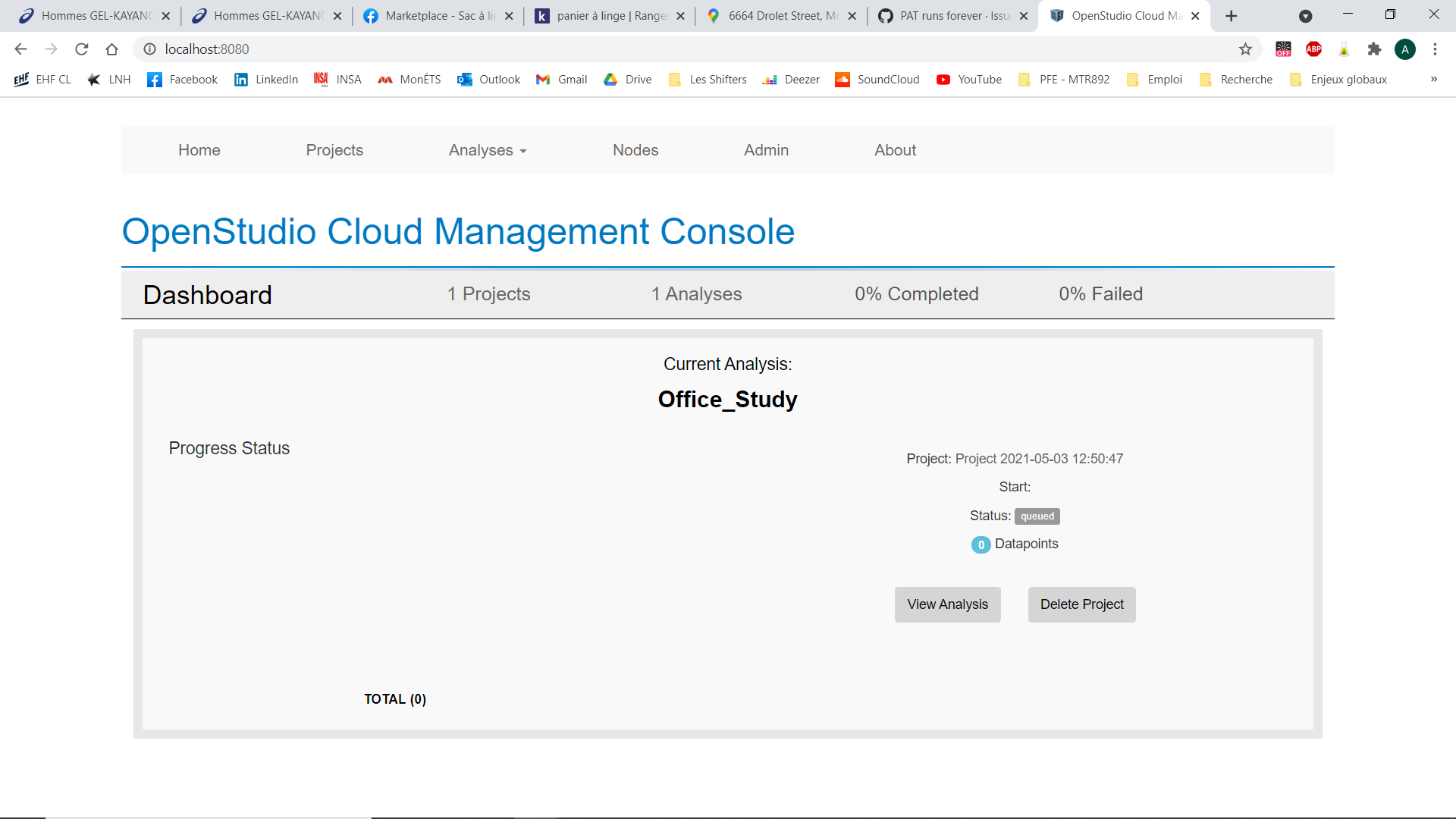
Task: Open the Extensions puzzle icon
Action: pyautogui.click(x=1374, y=49)
